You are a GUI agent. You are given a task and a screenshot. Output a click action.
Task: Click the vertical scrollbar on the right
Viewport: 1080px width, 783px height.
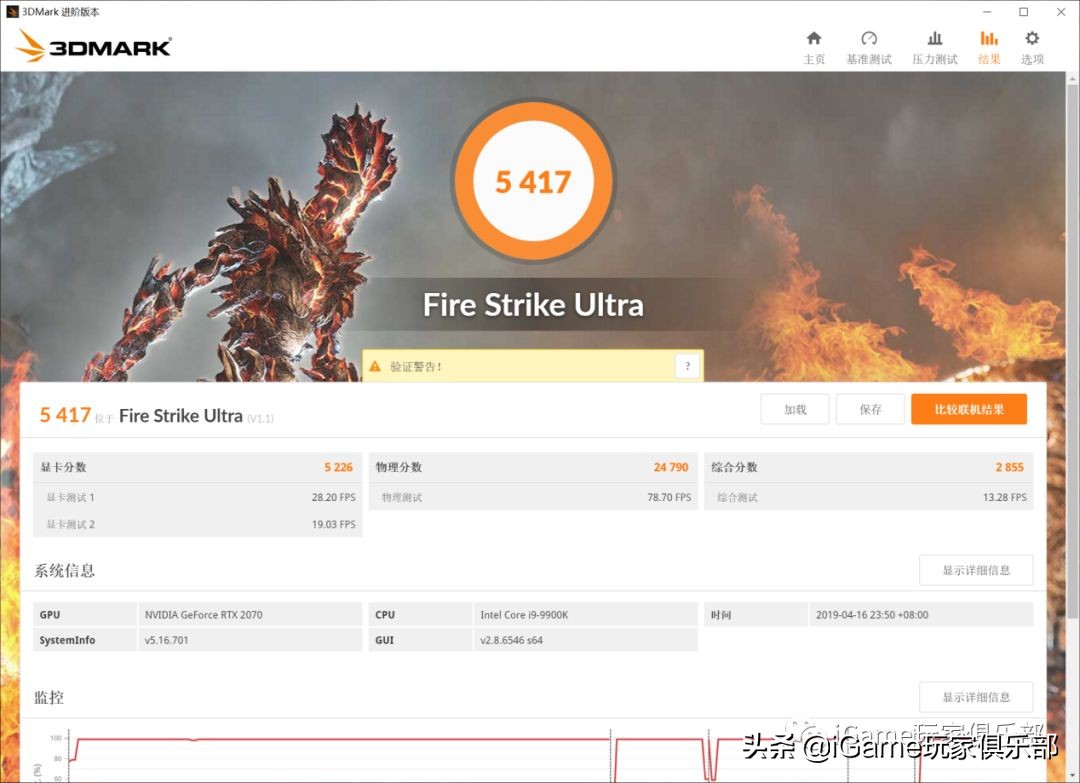tap(1072, 351)
